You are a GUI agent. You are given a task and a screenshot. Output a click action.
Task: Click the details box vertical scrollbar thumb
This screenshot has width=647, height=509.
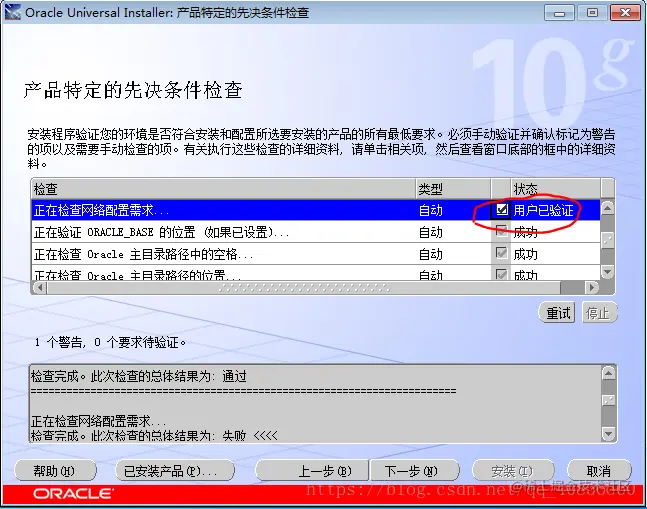tap(609, 400)
